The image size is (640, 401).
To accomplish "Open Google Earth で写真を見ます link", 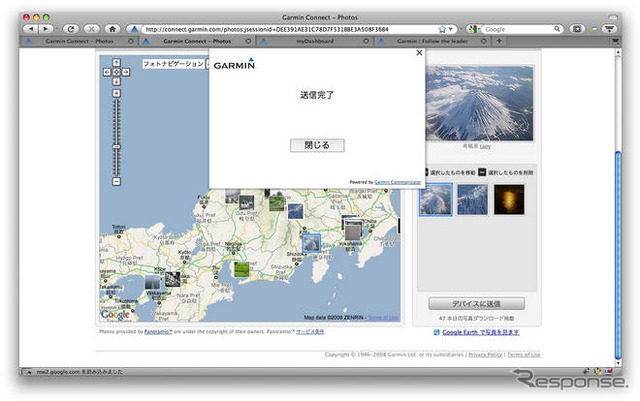I will pos(480,332).
